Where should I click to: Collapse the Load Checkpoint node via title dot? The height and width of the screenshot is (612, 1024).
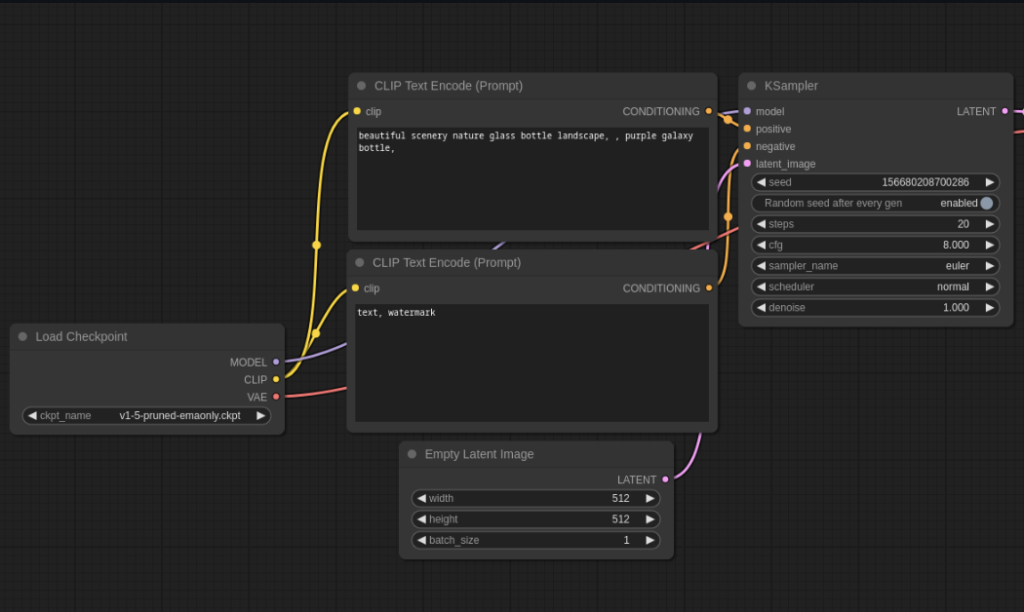click(x=22, y=337)
